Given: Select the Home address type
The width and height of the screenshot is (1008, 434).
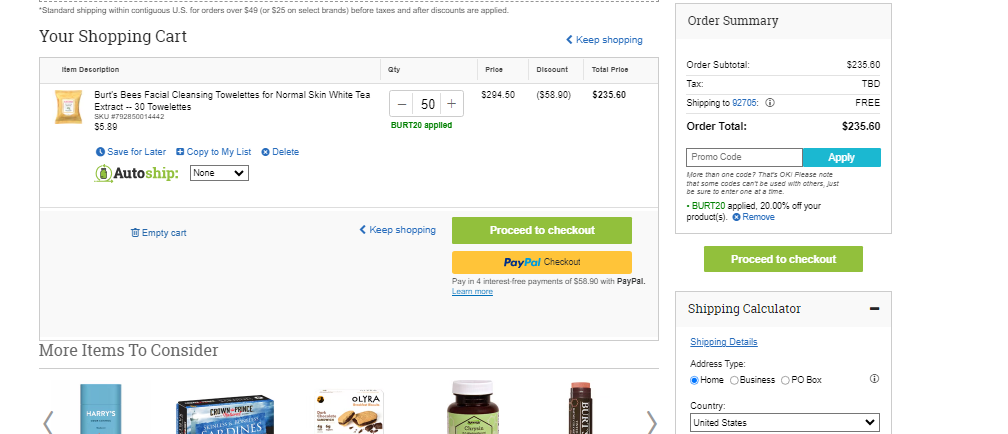Looking at the screenshot, I should tap(694, 380).
